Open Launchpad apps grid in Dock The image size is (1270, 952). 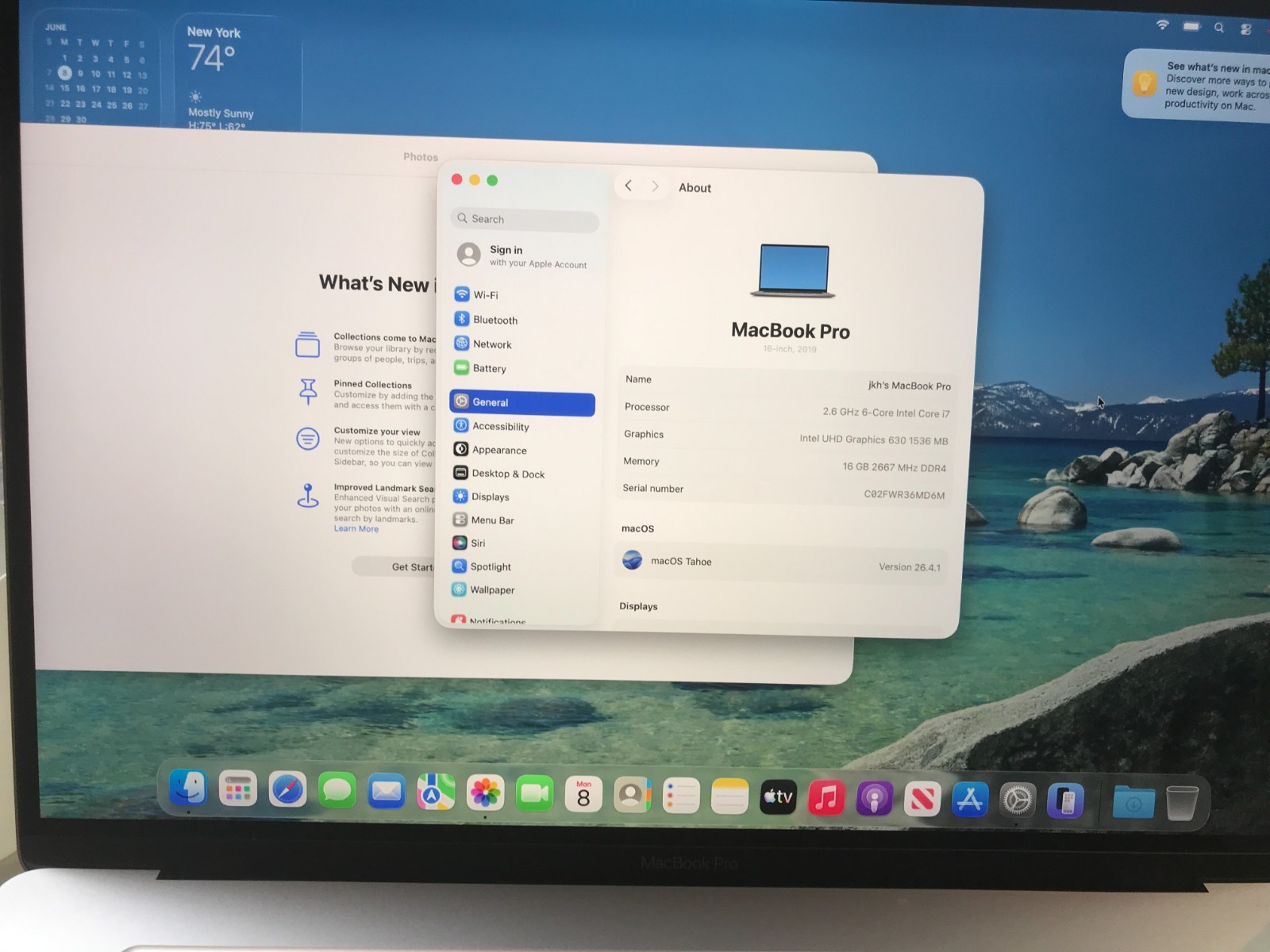pos(237,789)
